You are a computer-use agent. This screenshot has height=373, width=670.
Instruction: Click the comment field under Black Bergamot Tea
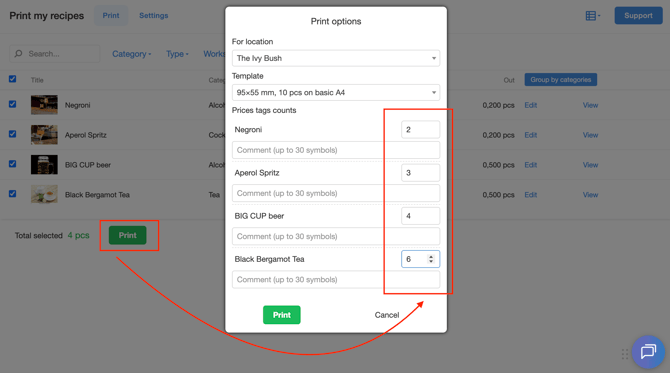(336, 279)
